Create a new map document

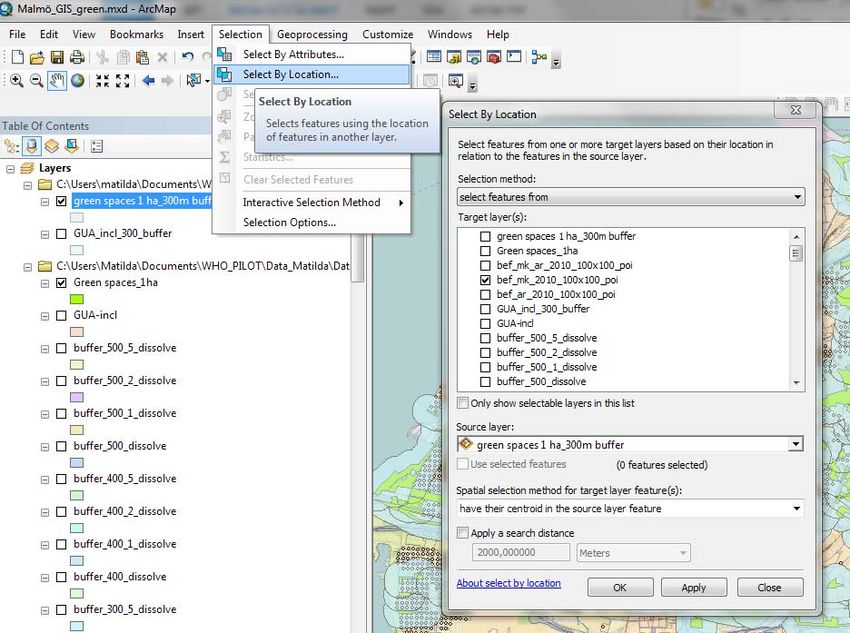click(17, 57)
